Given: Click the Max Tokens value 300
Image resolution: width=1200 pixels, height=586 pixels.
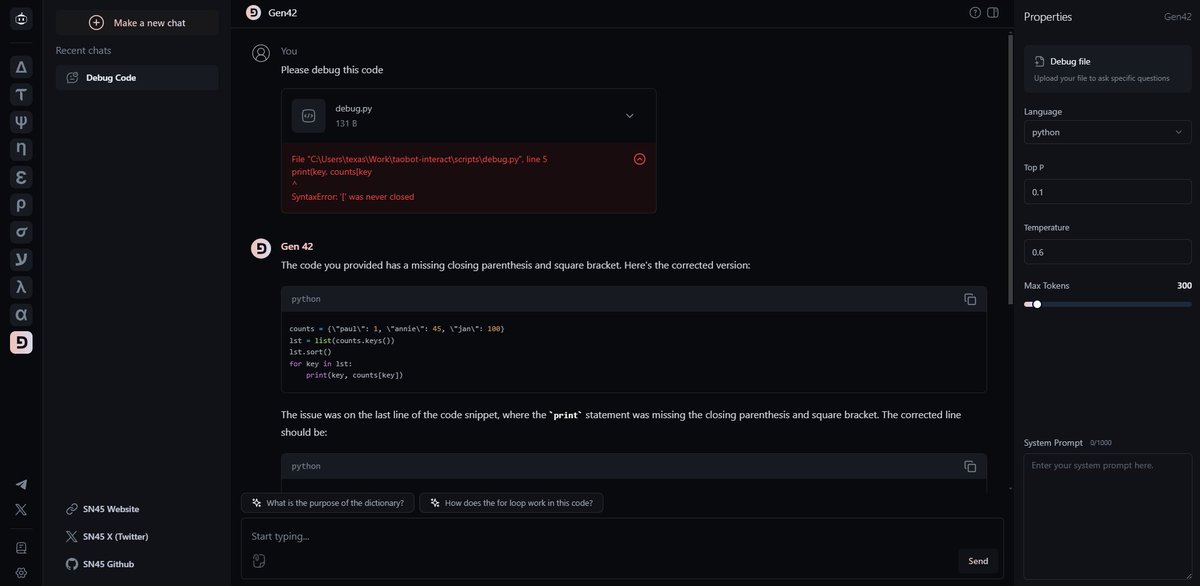Looking at the screenshot, I should click(1184, 286).
